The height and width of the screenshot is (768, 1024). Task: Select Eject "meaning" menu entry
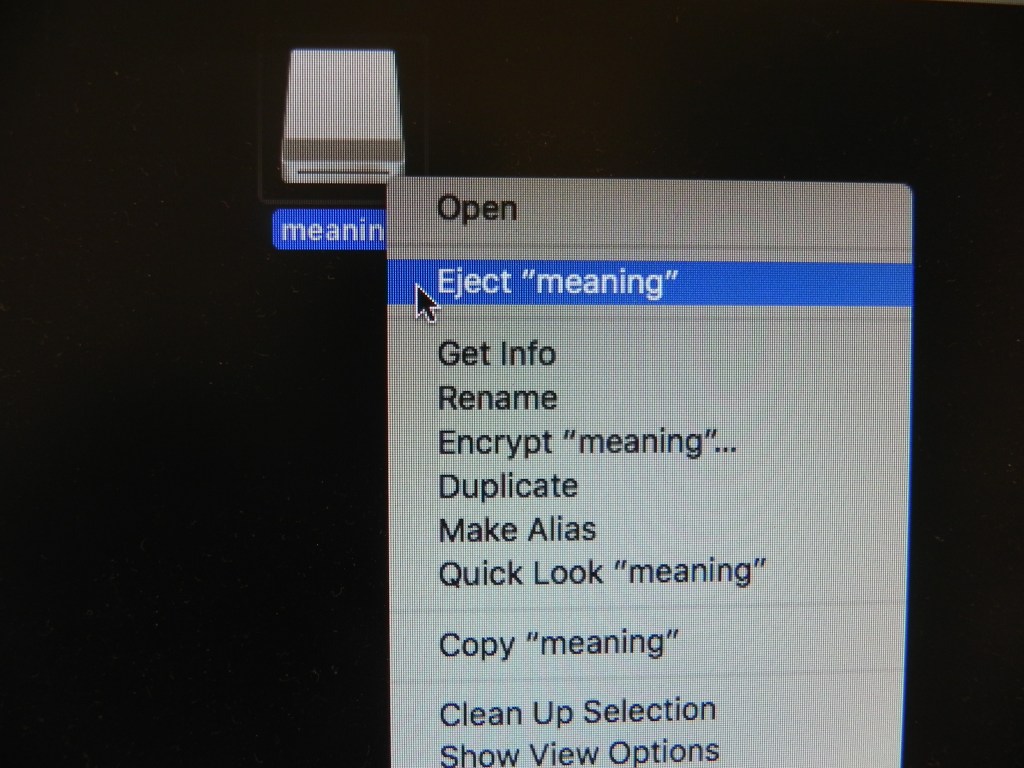[x=650, y=283]
